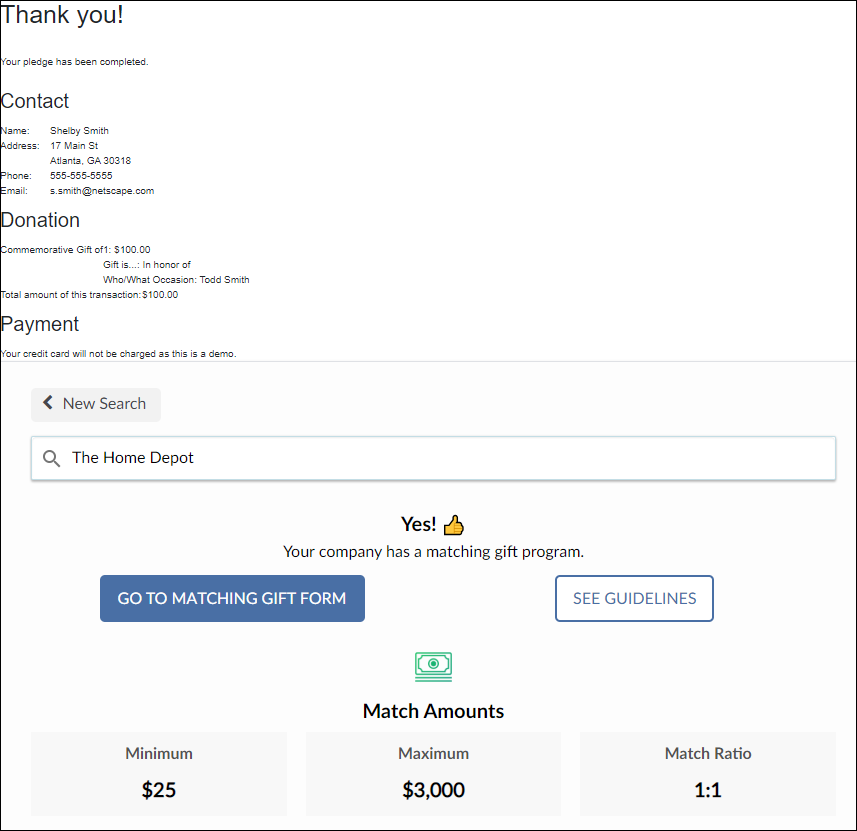Click the Donation section heading
Screen dimensions: 857x831
point(40,220)
